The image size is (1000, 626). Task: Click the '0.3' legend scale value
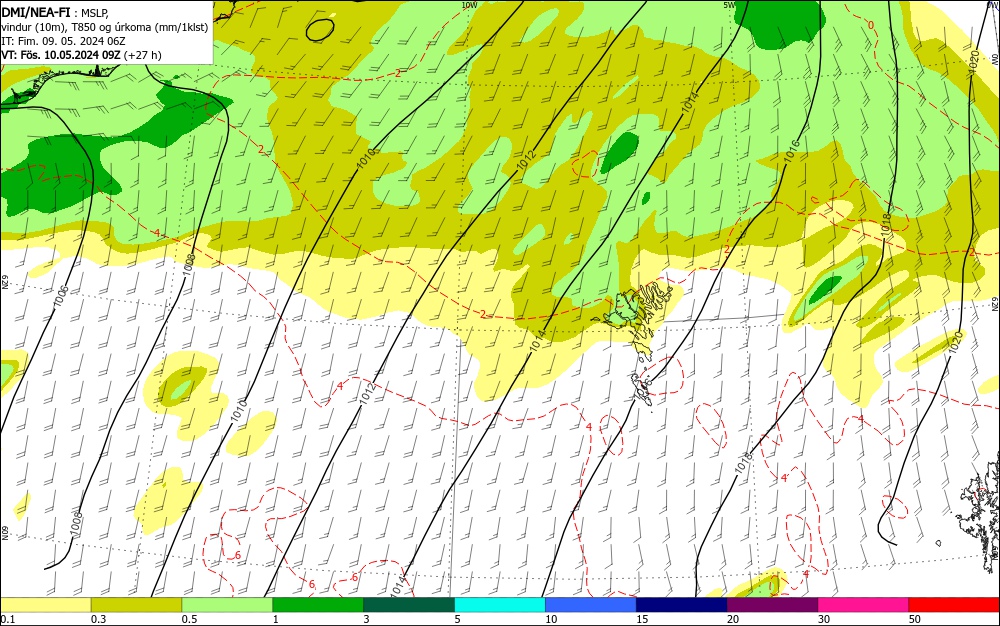tap(98, 619)
